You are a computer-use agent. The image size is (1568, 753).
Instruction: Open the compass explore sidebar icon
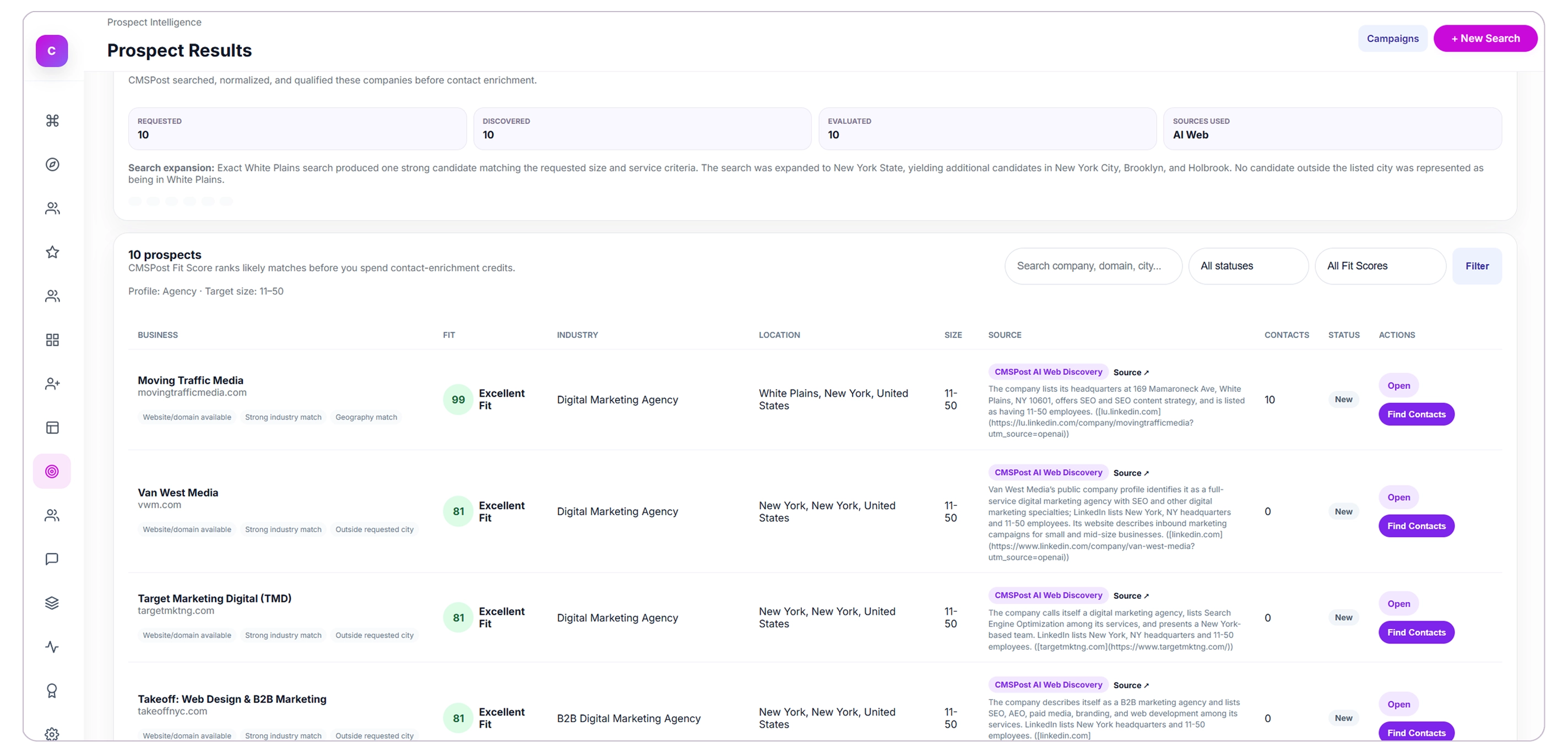point(52,164)
